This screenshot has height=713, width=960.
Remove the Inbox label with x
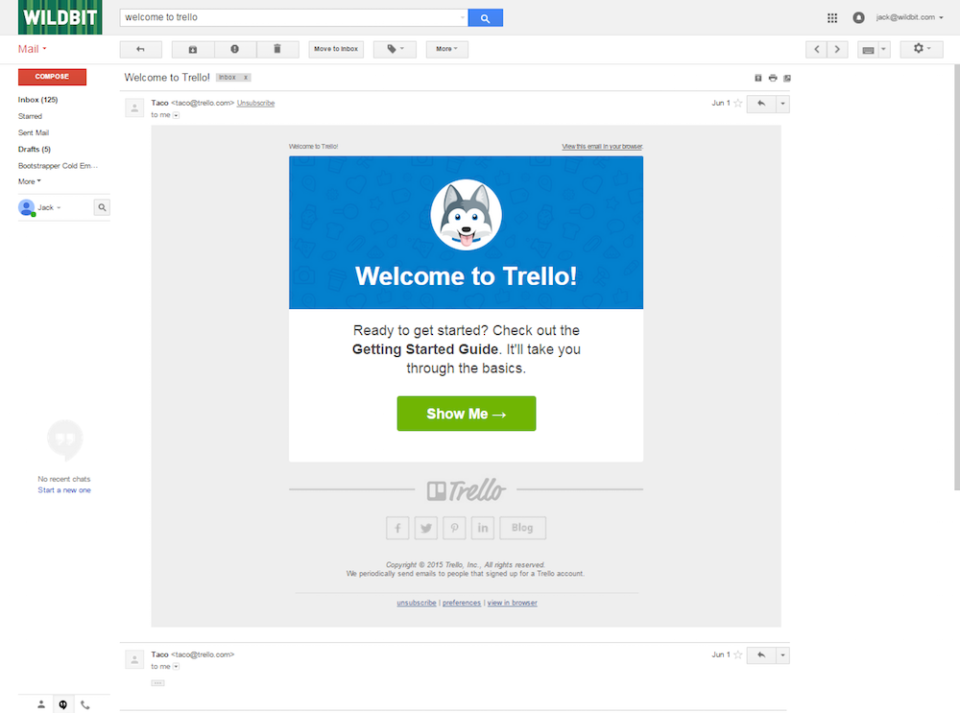pos(246,78)
